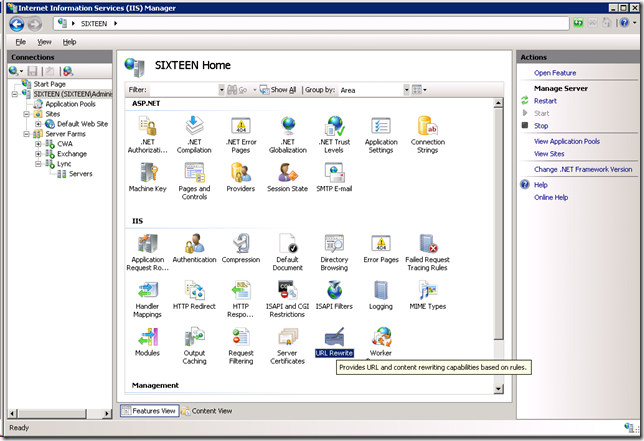This screenshot has width=644, height=441.
Task: Open the View menu
Action: (x=45, y=42)
